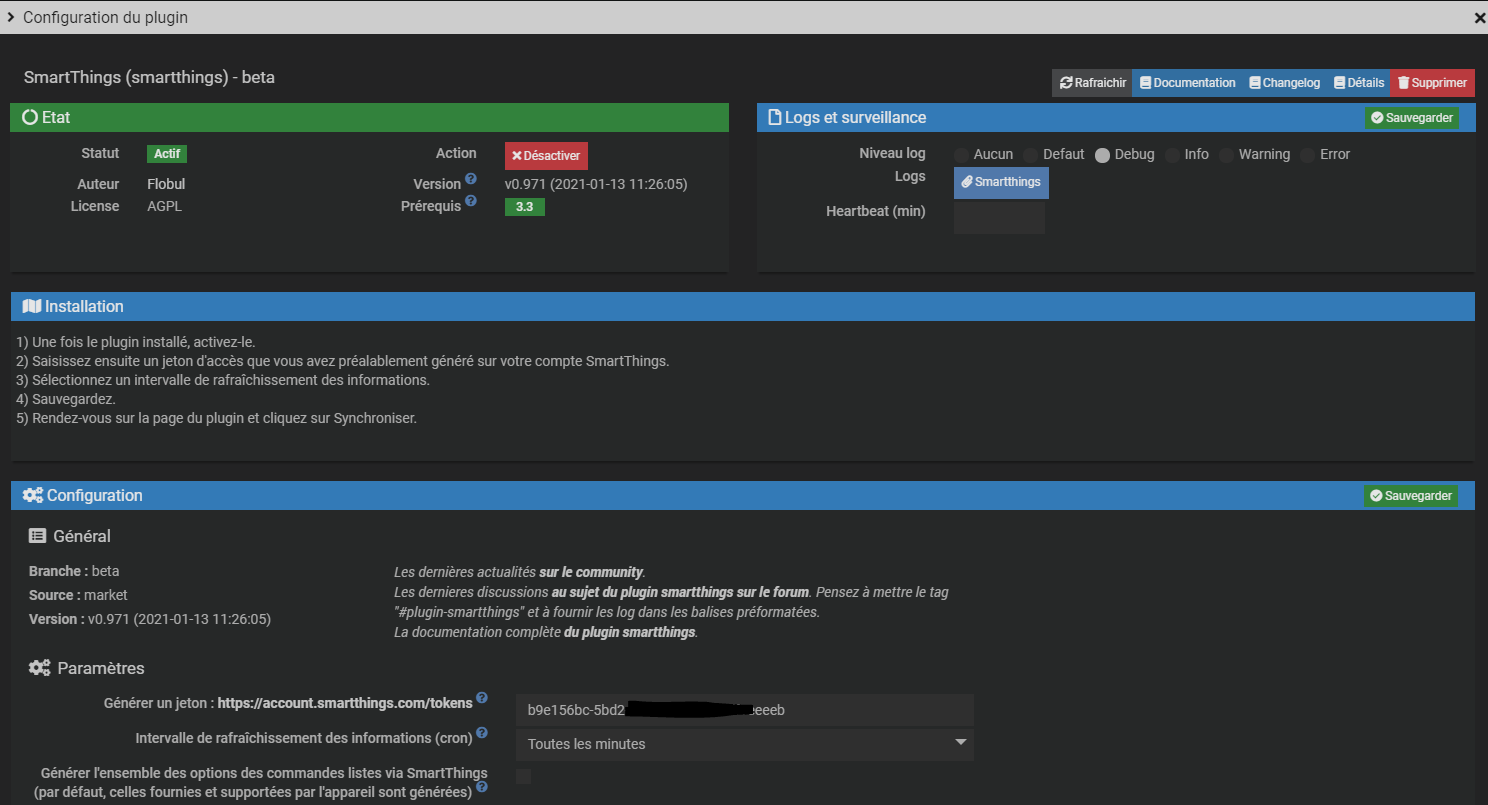Click the Configuration gears icon

33,495
